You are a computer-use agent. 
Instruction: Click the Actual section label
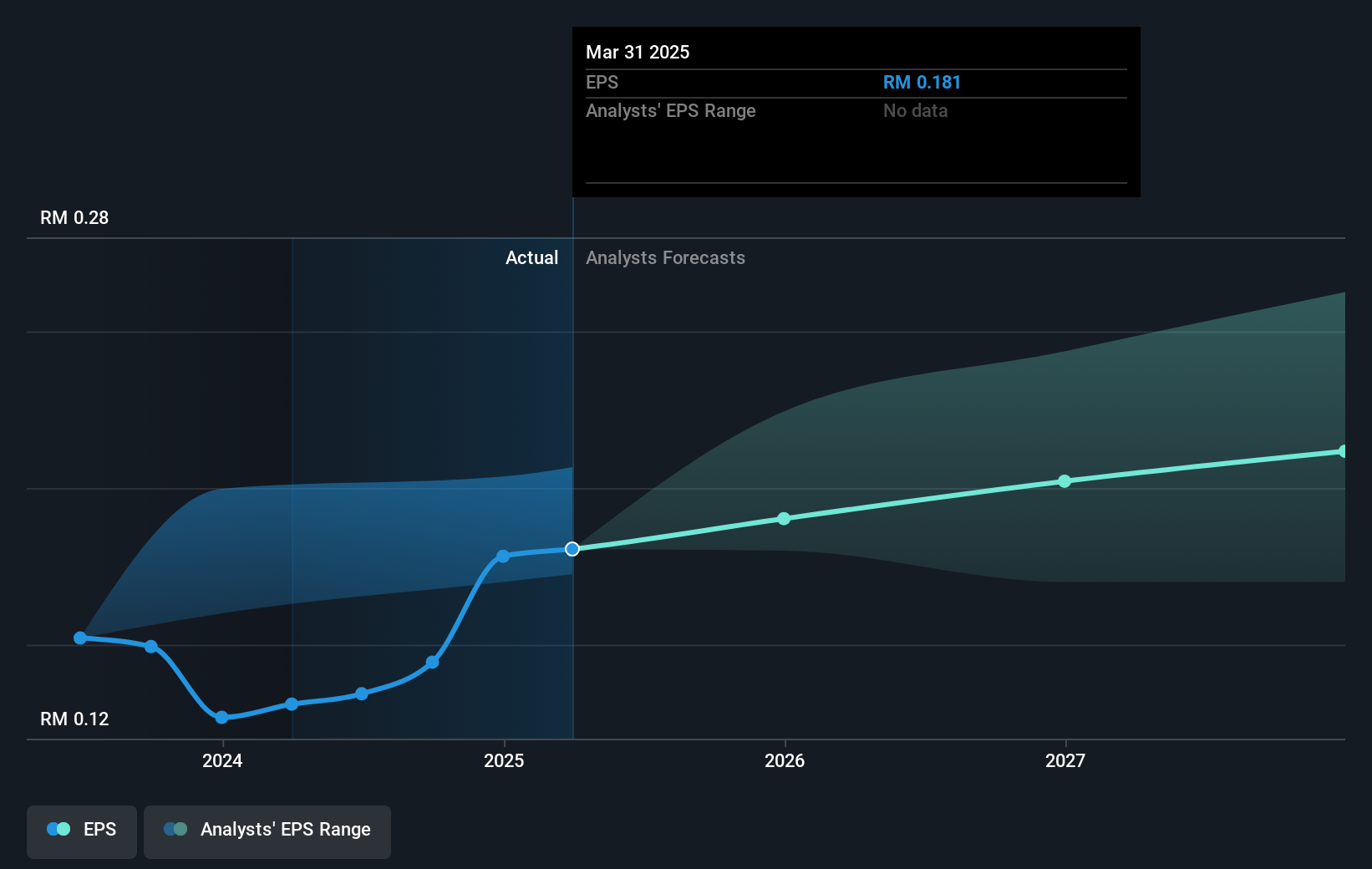[x=531, y=257]
